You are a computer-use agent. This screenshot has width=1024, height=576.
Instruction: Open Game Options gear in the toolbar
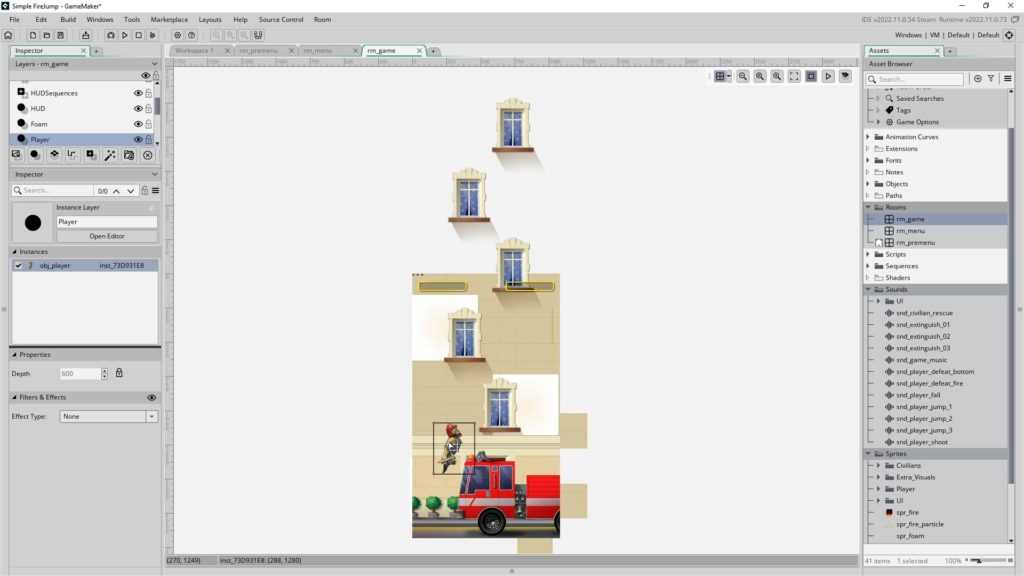177,35
